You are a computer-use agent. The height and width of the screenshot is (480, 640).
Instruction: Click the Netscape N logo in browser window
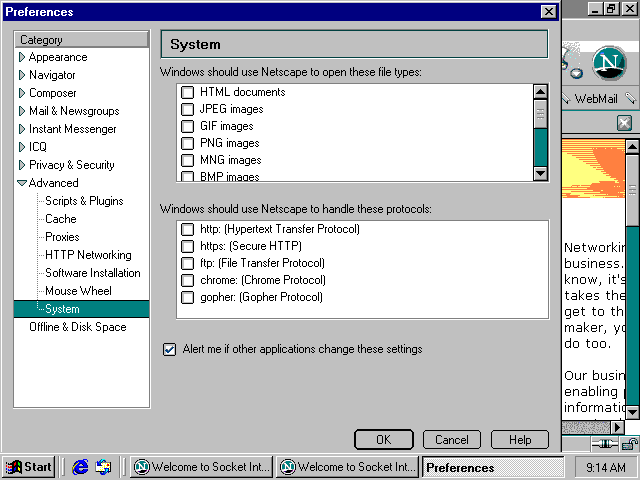[609, 63]
